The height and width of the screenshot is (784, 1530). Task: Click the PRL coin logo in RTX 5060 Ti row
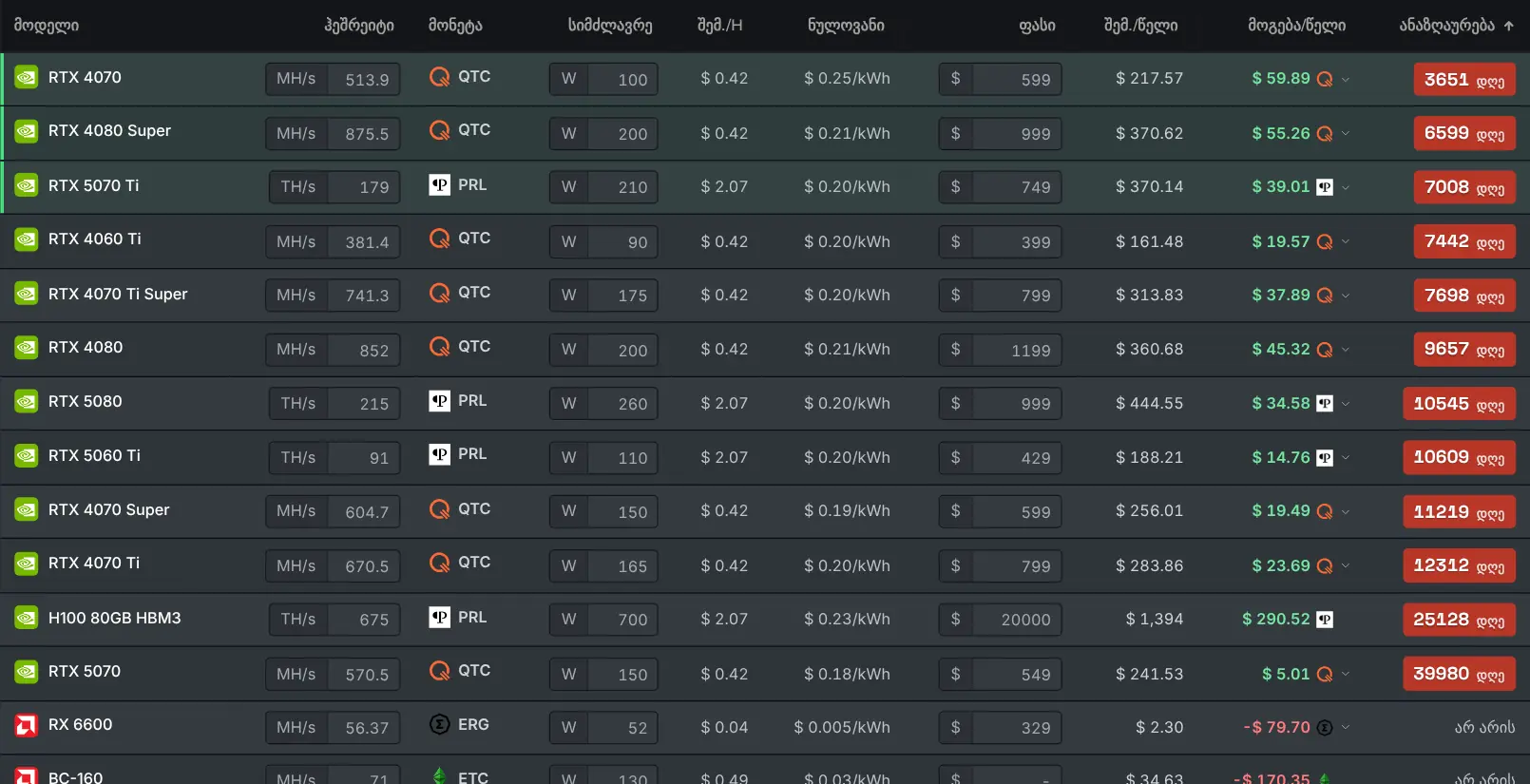tap(439, 454)
